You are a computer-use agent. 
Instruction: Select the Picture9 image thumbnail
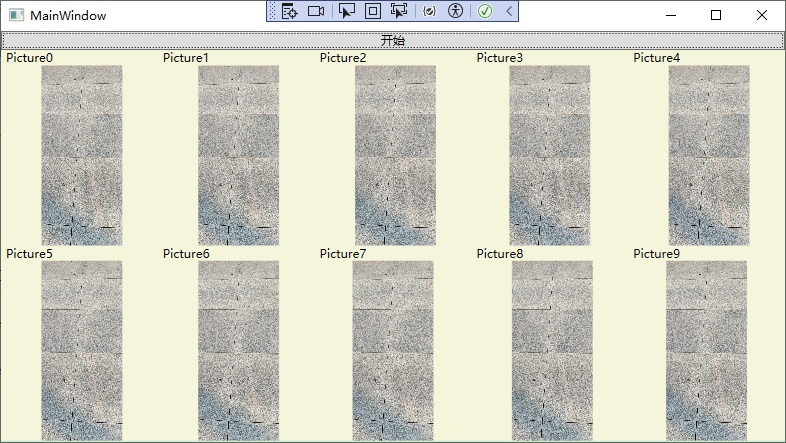707,351
